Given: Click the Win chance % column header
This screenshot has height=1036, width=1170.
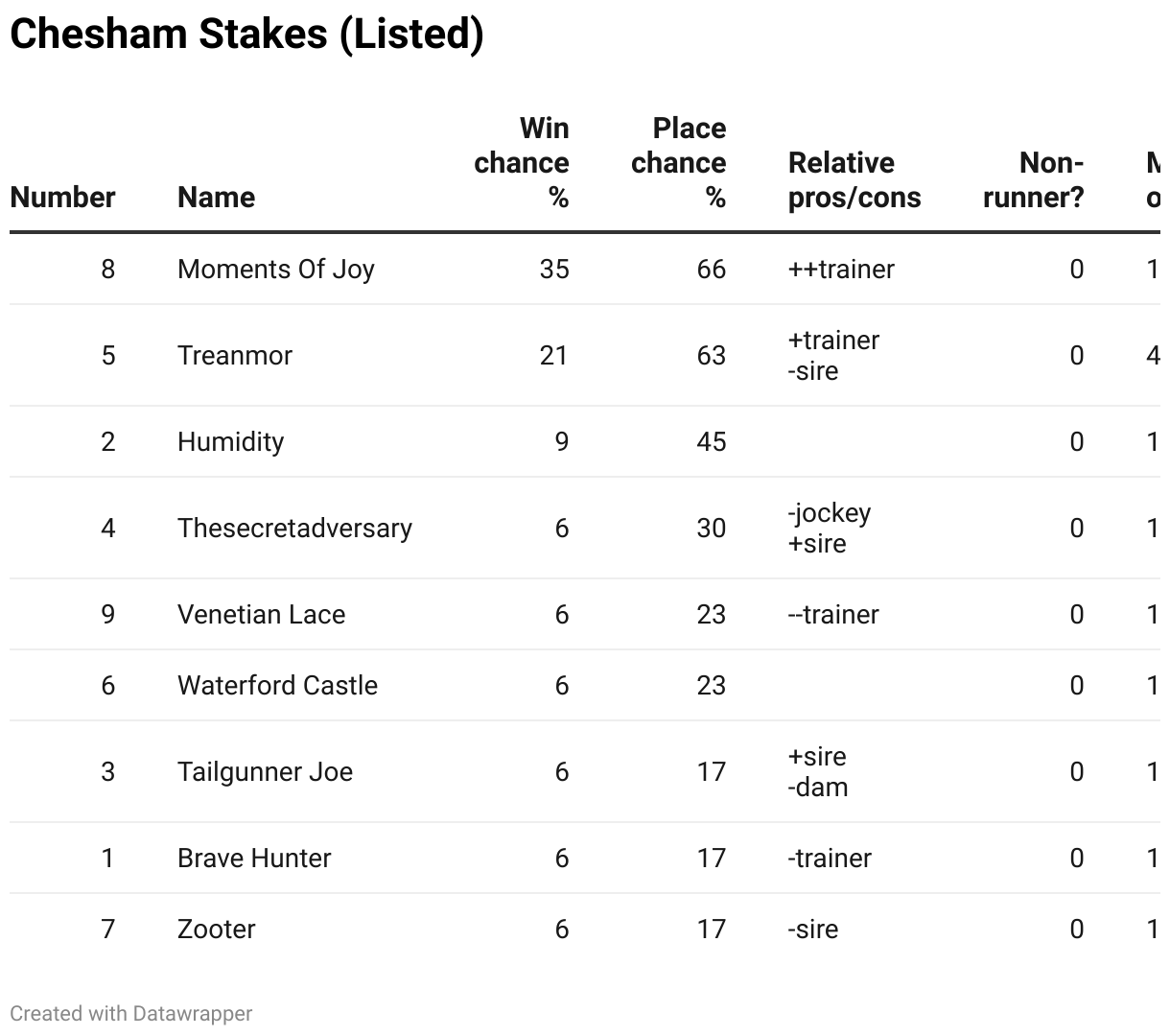Looking at the screenshot, I should tap(522, 163).
